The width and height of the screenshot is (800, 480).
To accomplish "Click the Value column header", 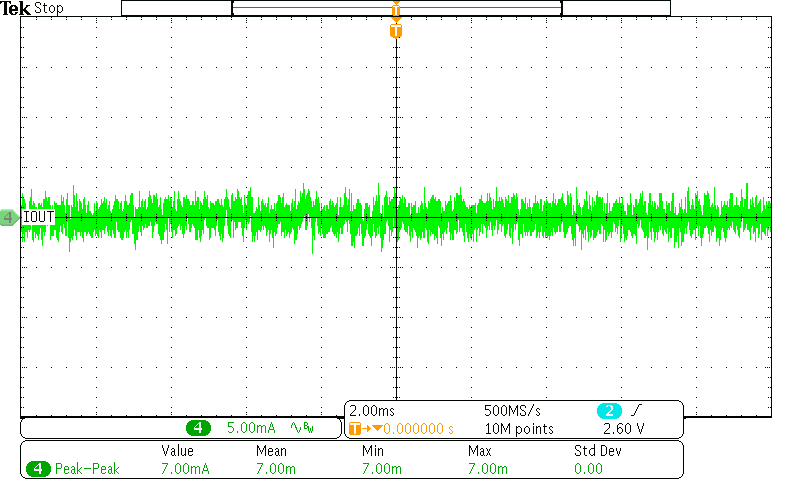I will coord(178,451).
